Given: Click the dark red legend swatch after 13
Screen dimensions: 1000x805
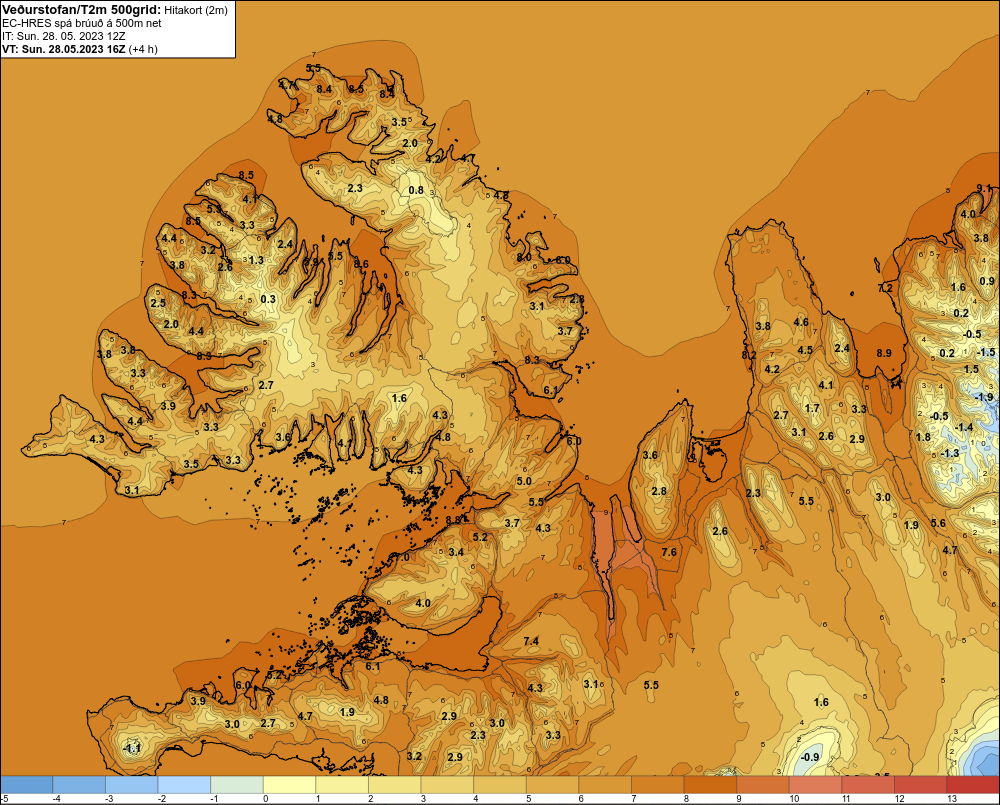Looking at the screenshot, I should click(x=973, y=784).
